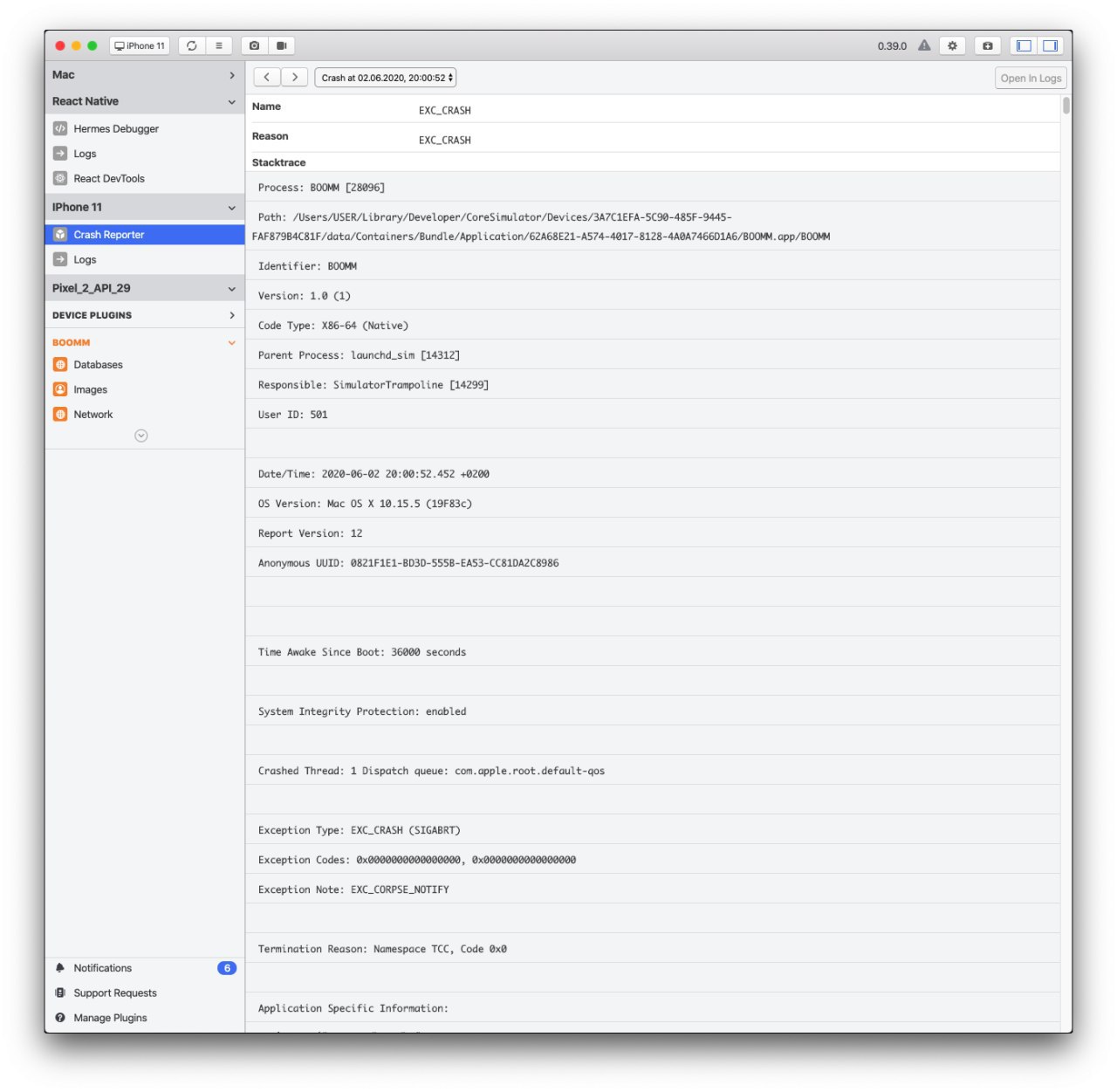Image resolution: width=1117 pixels, height=1092 pixels.
Task: Click the warning triangle icon
Action: (924, 45)
